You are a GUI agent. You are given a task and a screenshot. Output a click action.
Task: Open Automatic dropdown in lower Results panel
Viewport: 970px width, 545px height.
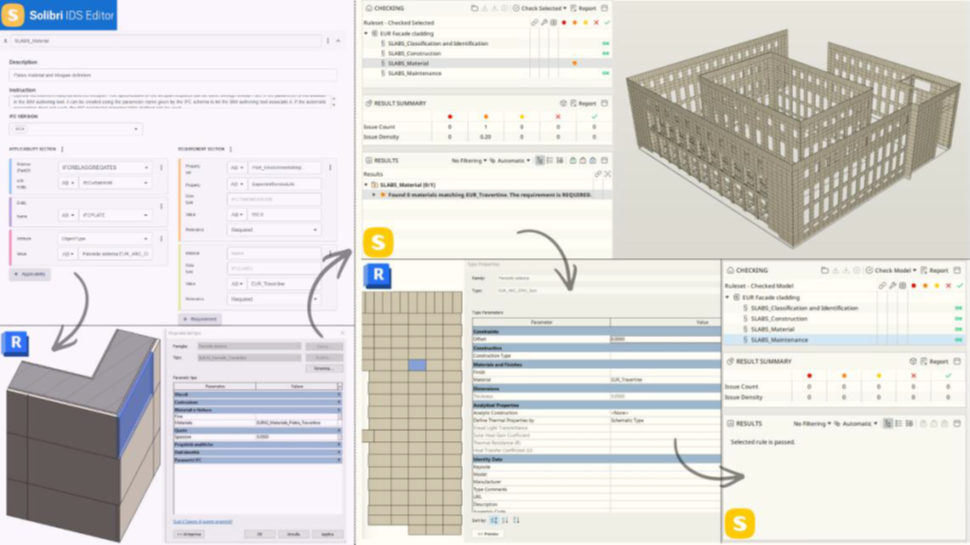pyautogui.click(x=856, y=424)
